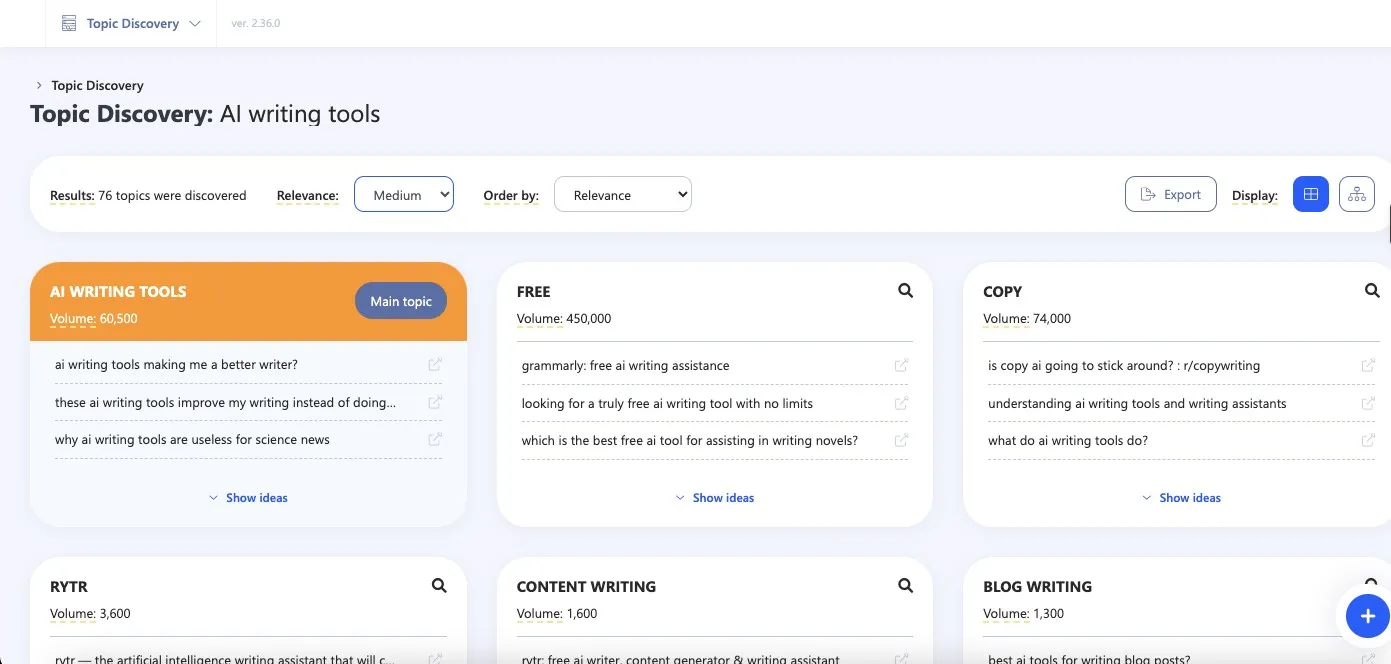The width and height of the screenshot is (1391, 664).
Task: Expand Show ideas in AI WRITING TOOLS card
Action: coord(248,497)
